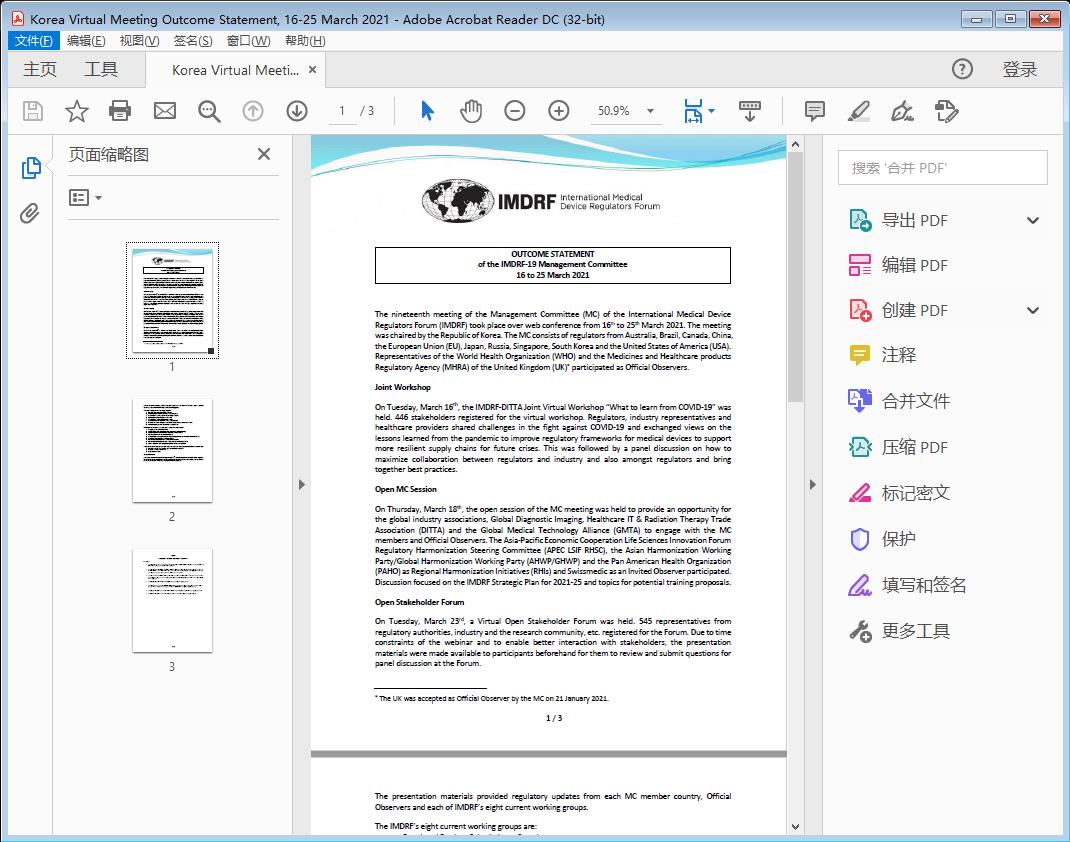Screen dimensions: 1070x842
Task: Open the page thumbnails sidebar panel
Action: (31, 168)
